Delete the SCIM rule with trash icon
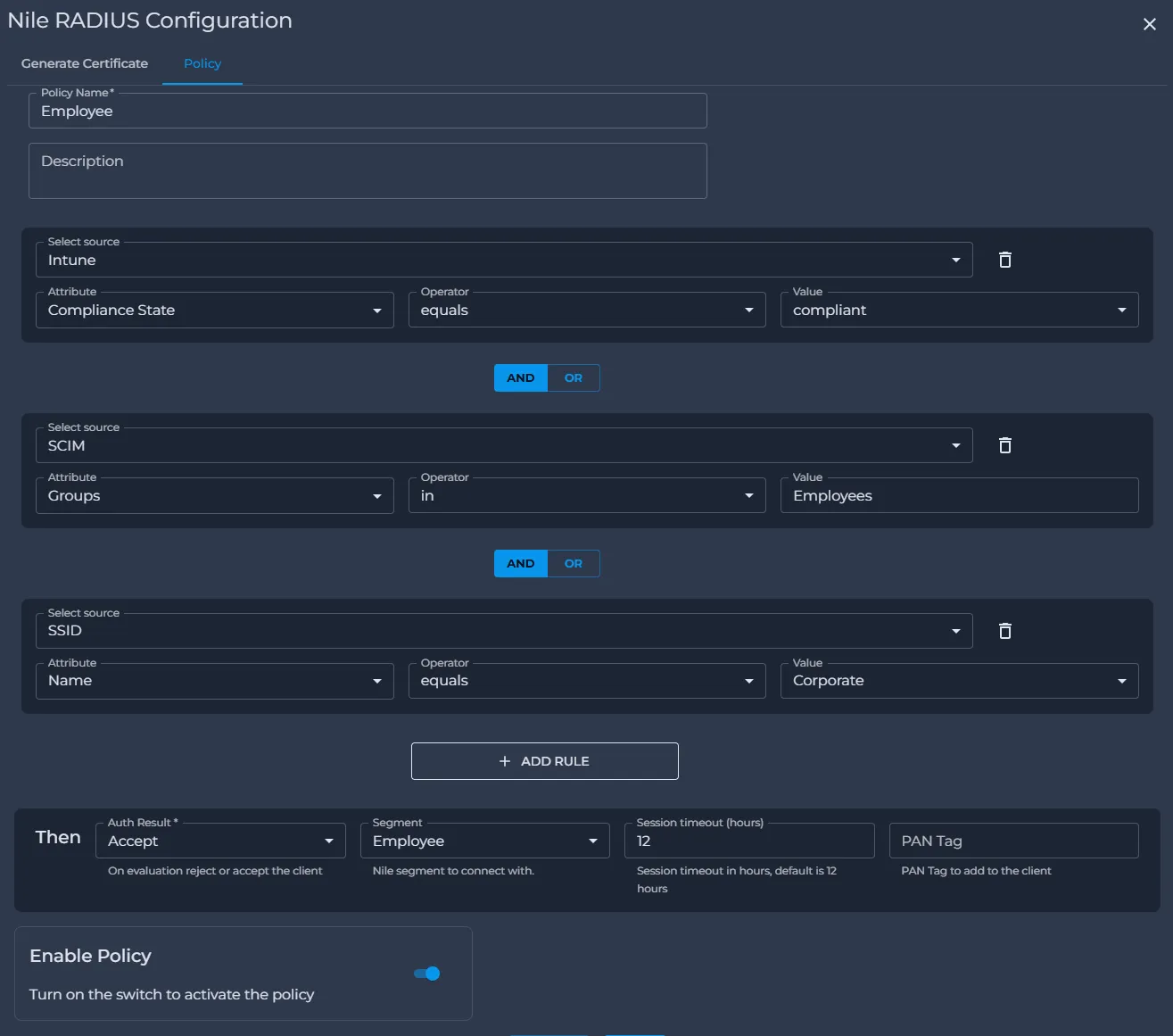This screenshot has width=1173, height=1036. pyautogui.click(x=1005, y=445)
